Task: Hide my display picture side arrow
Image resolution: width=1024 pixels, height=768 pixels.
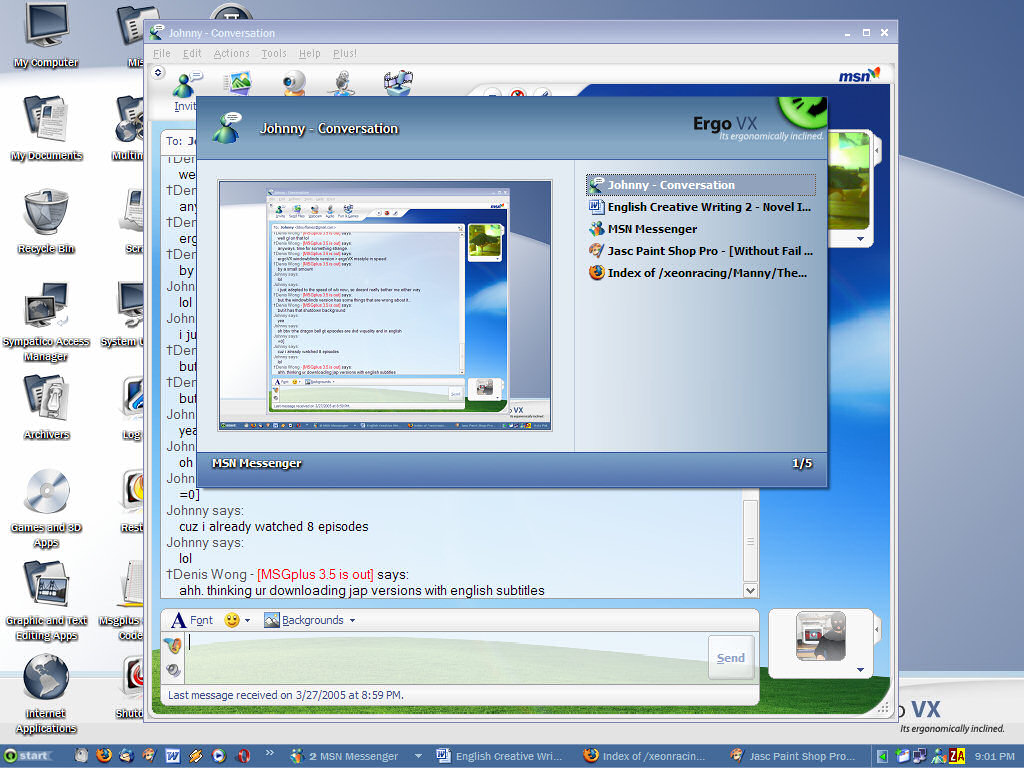Action: [877, 628]
